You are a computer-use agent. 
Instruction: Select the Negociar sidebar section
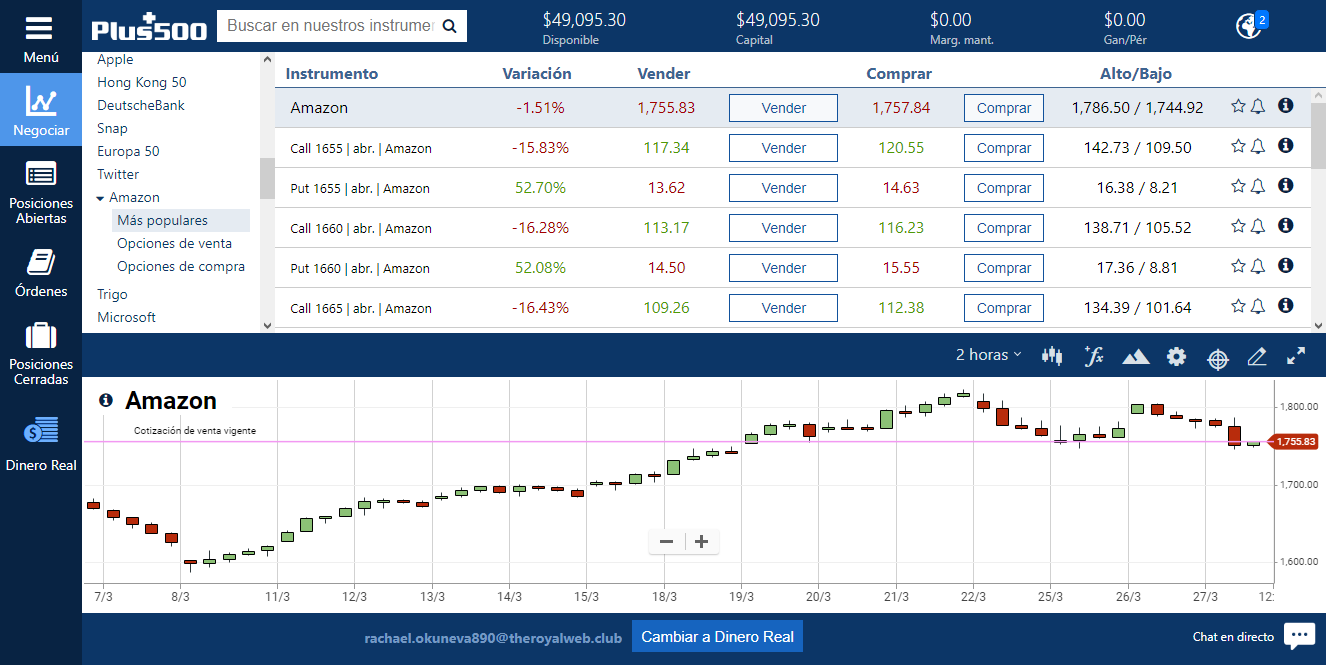pos(41,109)
